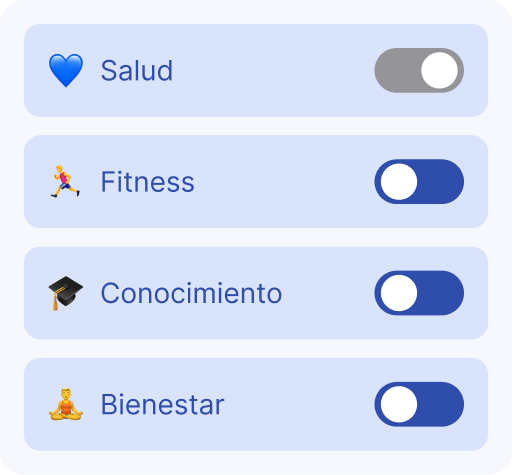Click the white knob on the Bienestar switch

click(x=399, y=404)
